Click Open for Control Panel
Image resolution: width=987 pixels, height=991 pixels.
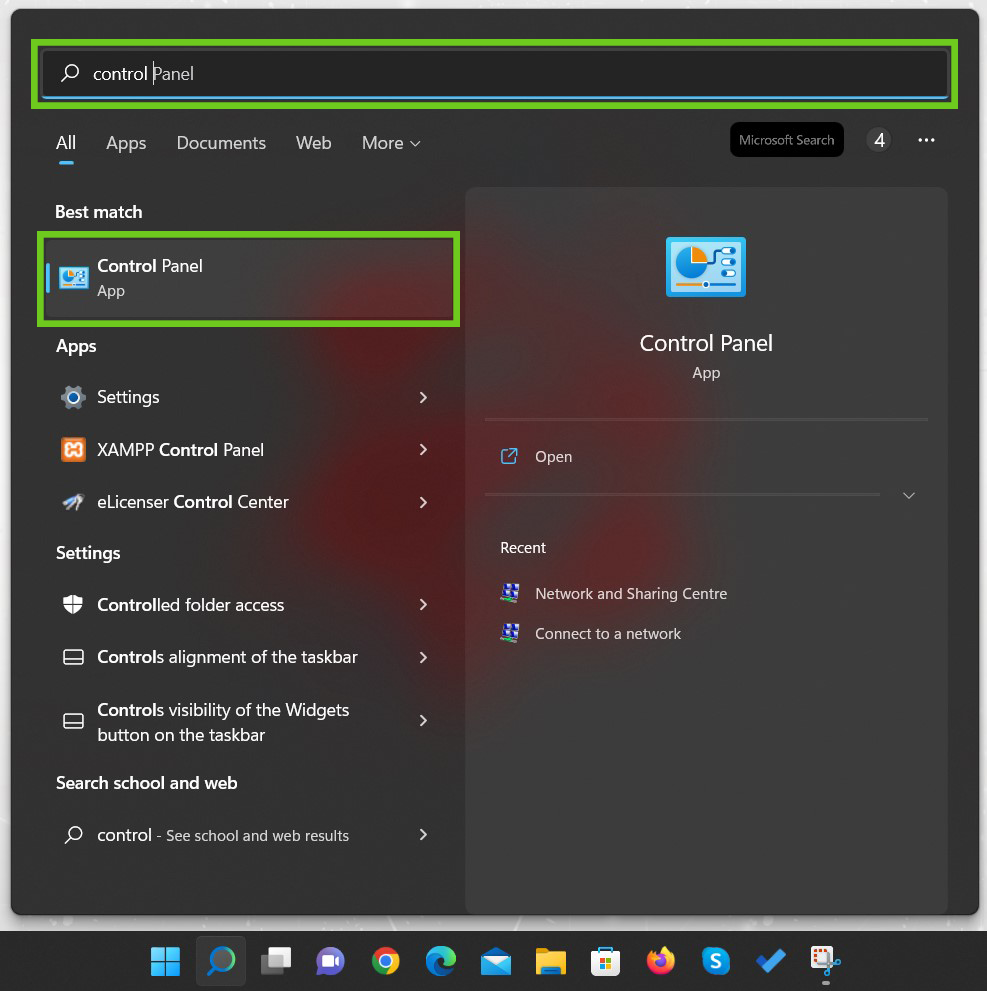(x=553, y=457)
